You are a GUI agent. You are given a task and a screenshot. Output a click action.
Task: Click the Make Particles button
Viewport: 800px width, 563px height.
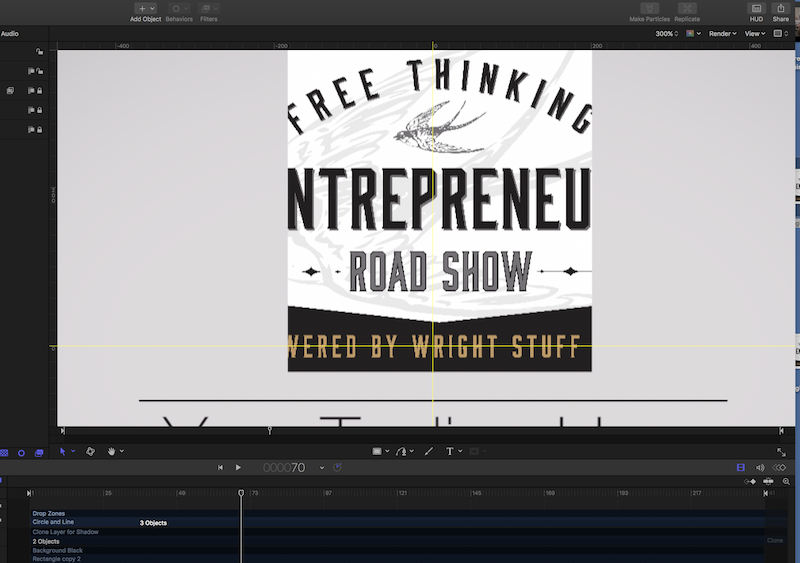(649, 9)
